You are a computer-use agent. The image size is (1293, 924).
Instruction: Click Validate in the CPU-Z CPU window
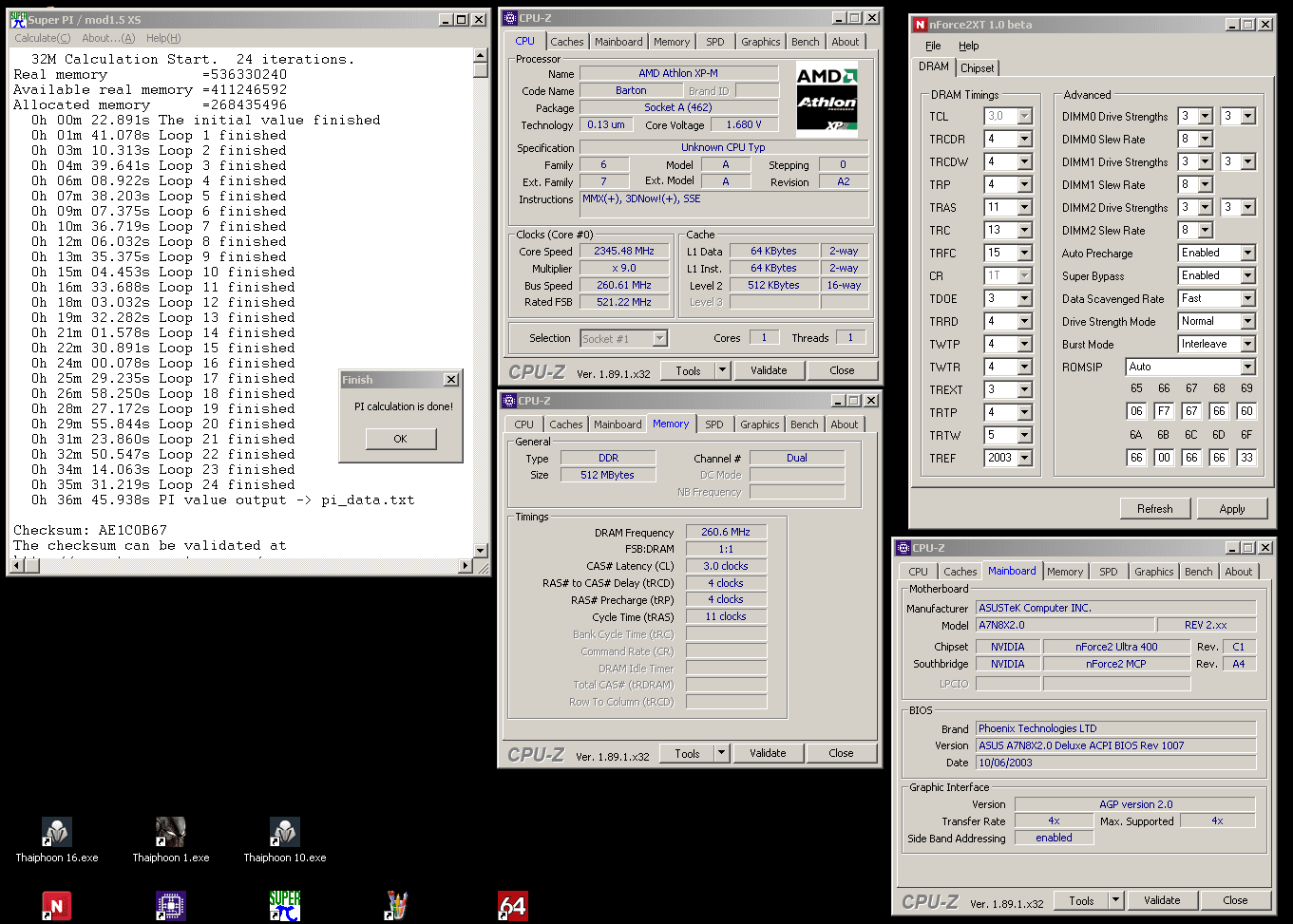[769, 370]
